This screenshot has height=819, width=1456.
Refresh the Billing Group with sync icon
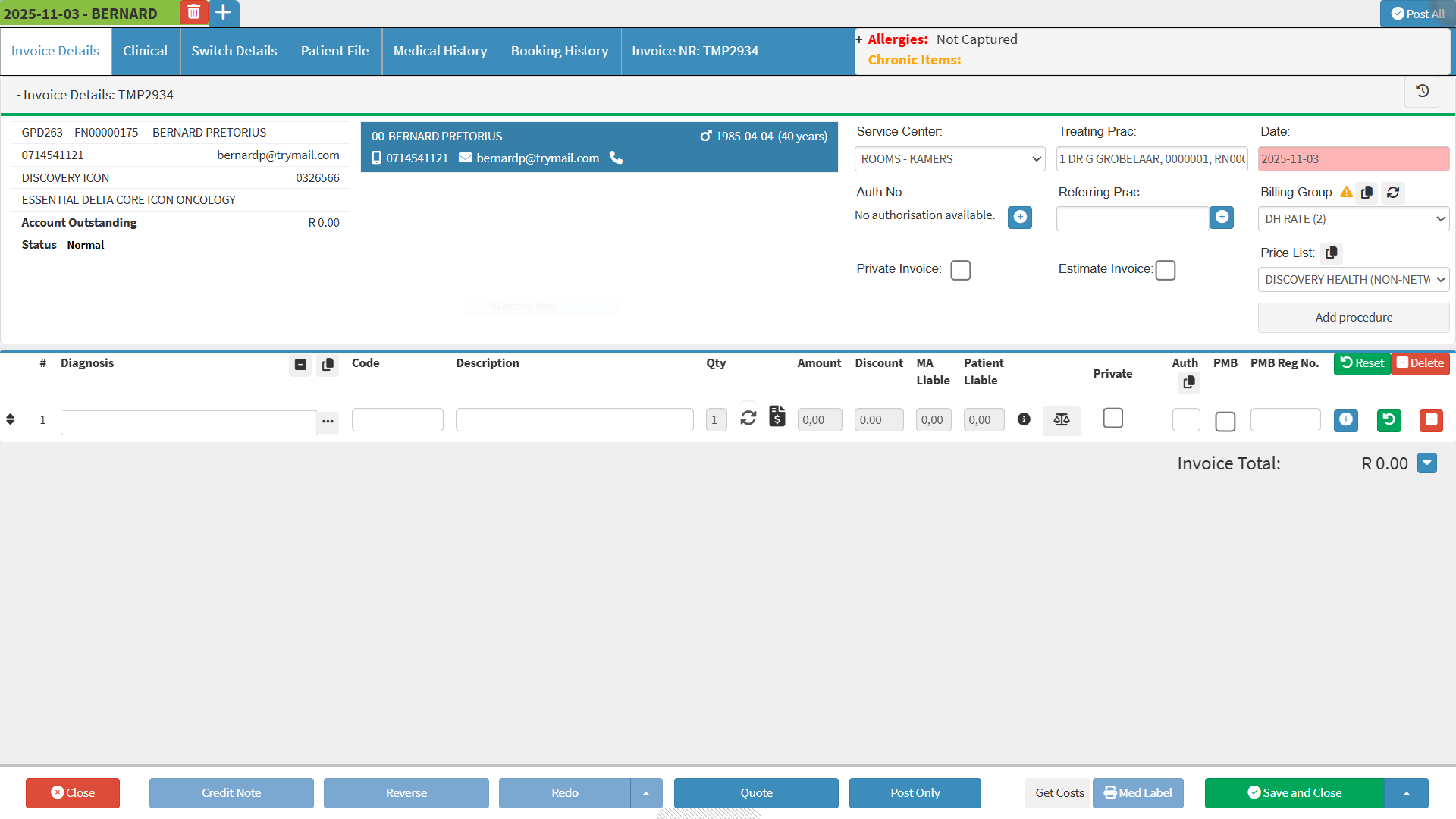[x=1393, y=193]
